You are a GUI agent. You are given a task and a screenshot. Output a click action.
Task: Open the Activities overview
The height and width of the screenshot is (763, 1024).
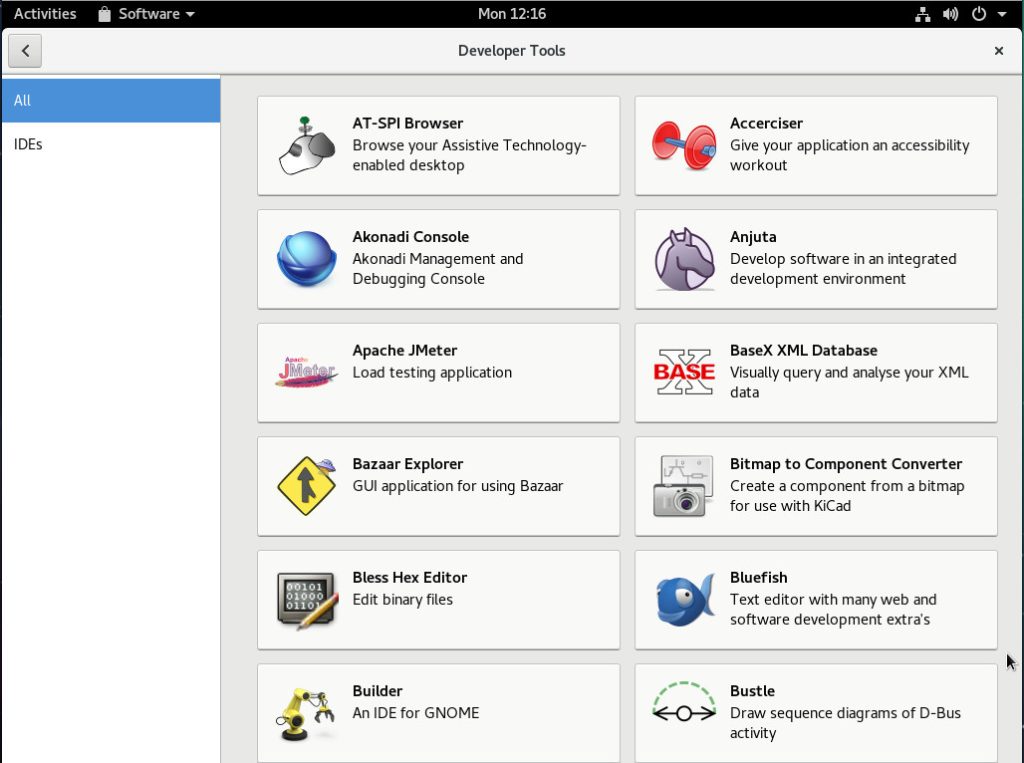pos(45,14)
